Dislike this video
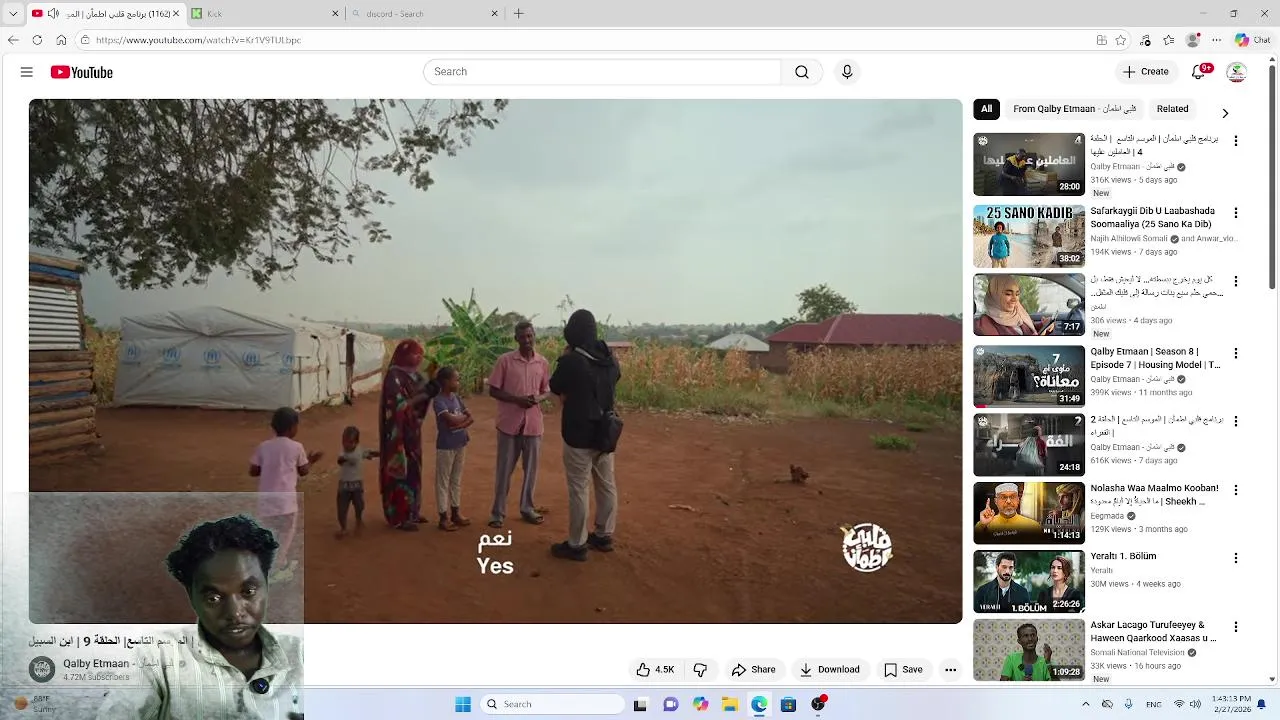Screen dimensions: 1280x720 coord(700,670)
